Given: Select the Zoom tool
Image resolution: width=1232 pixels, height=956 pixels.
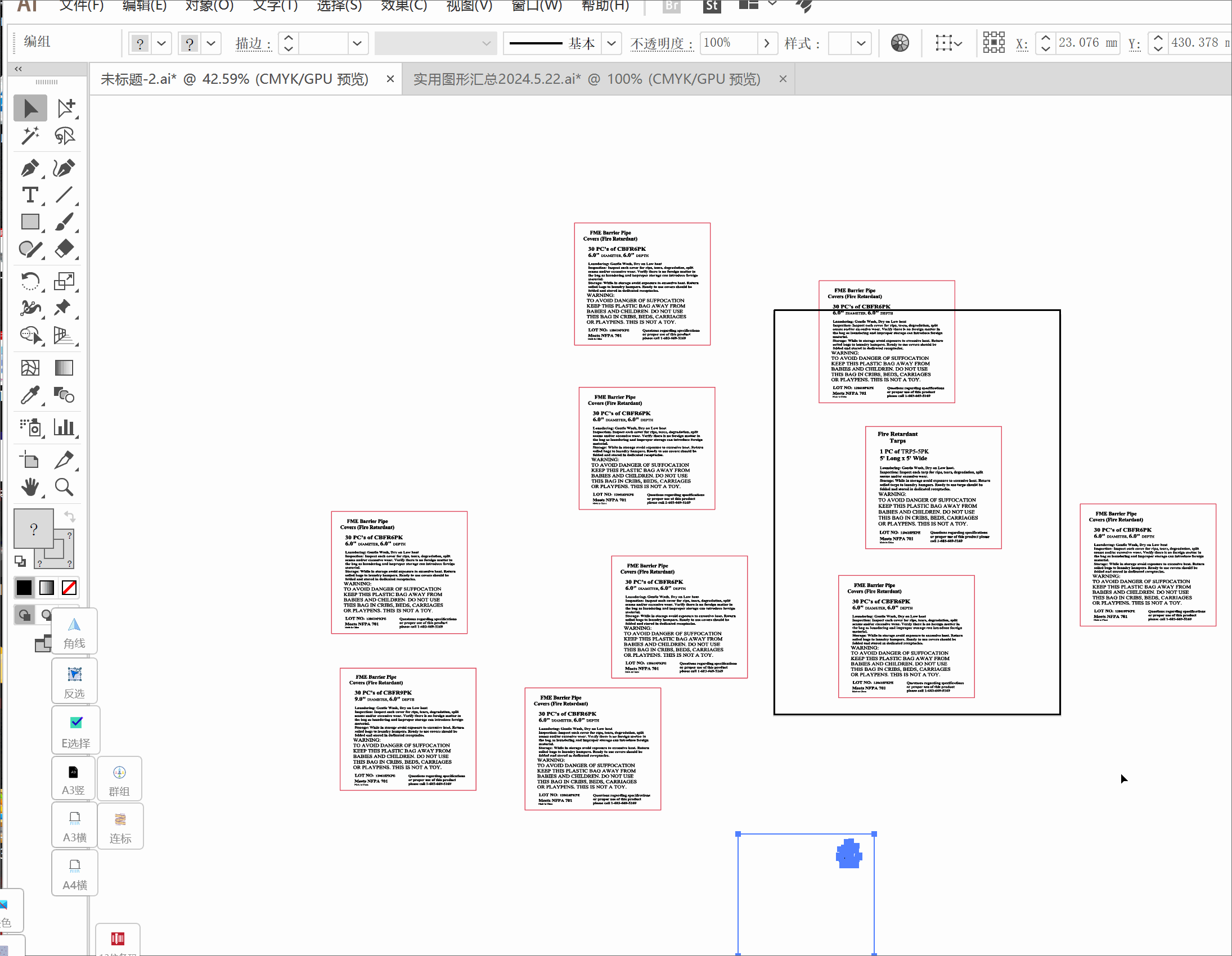Looking at the screenshot, I should 64,487.
